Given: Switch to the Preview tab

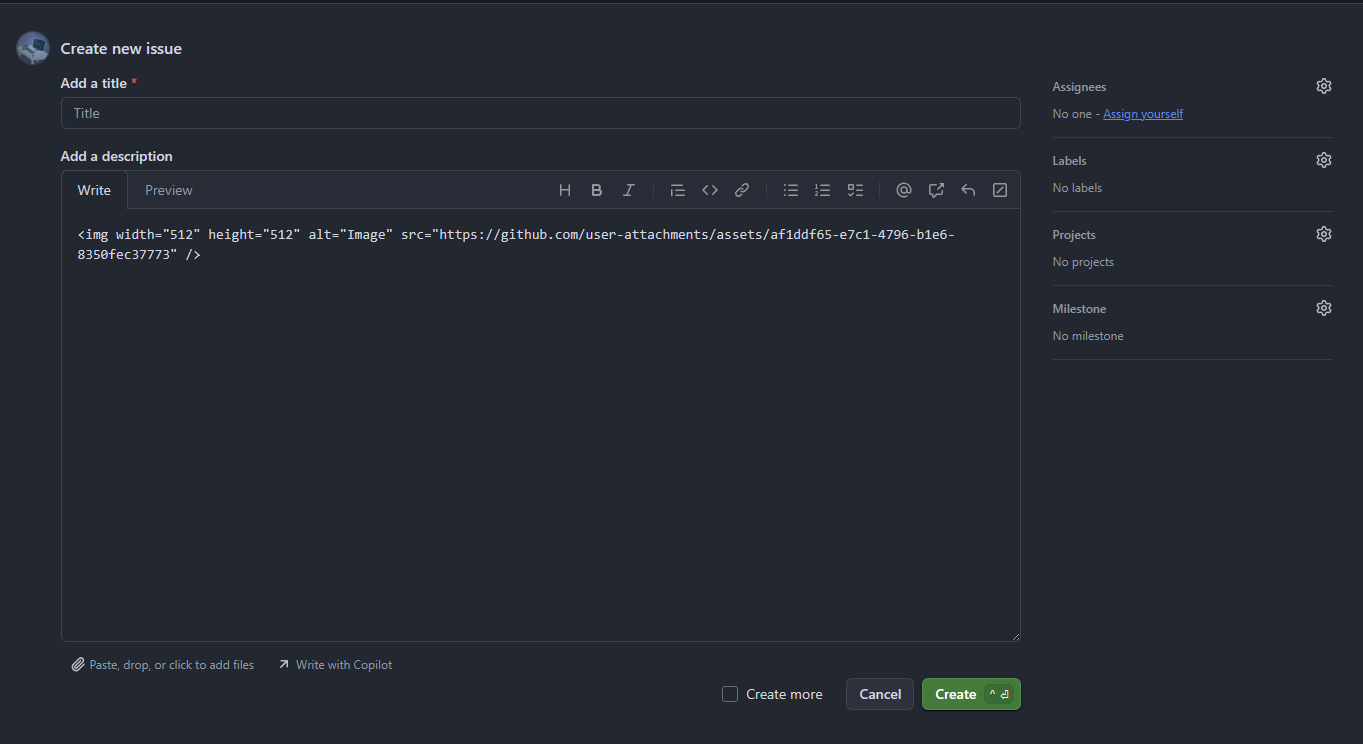Looking at the screenshot, I should [x=169, y=190].
